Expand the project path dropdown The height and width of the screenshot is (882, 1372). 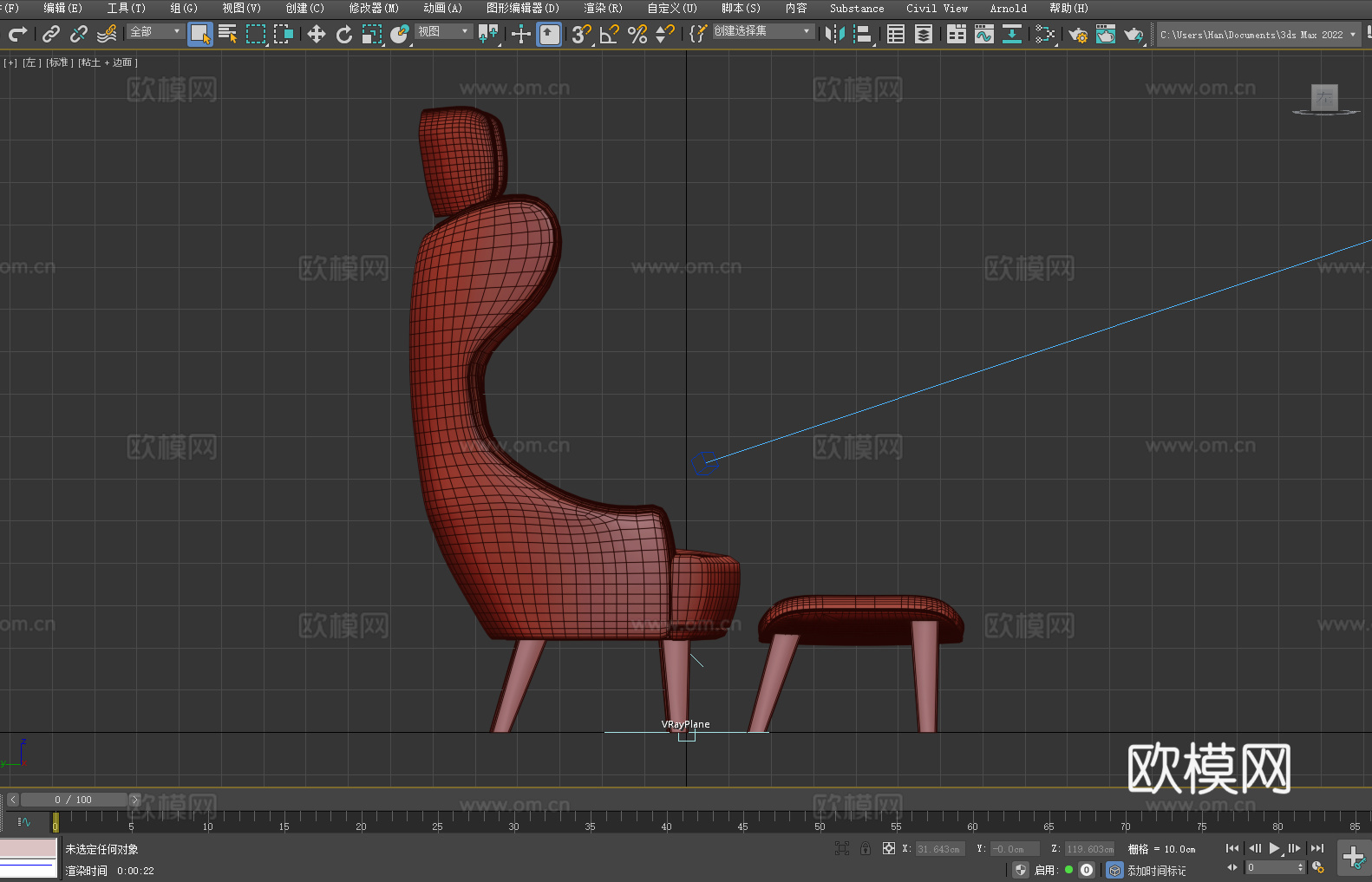point(1352,35)
